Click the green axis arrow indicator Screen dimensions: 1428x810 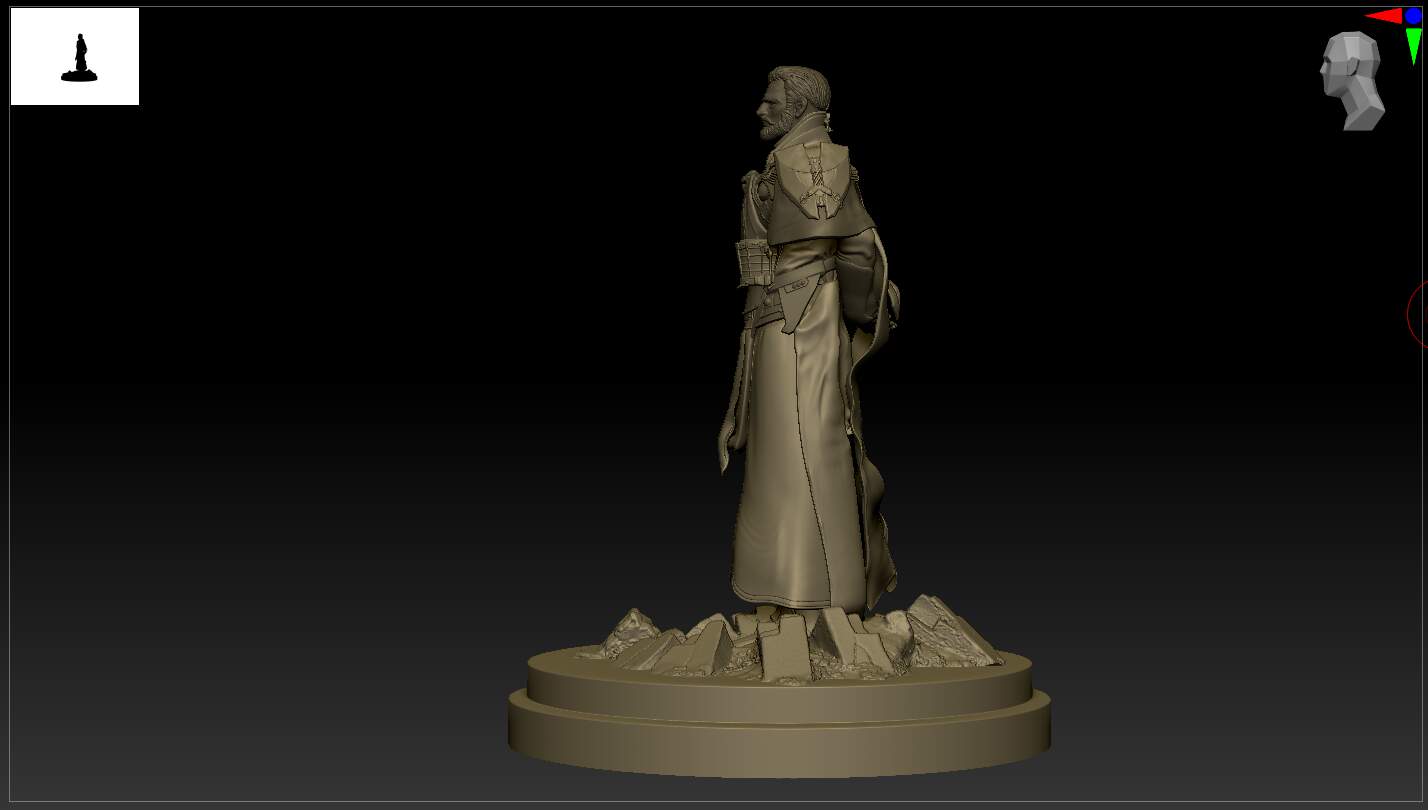tap(1413, 46)
